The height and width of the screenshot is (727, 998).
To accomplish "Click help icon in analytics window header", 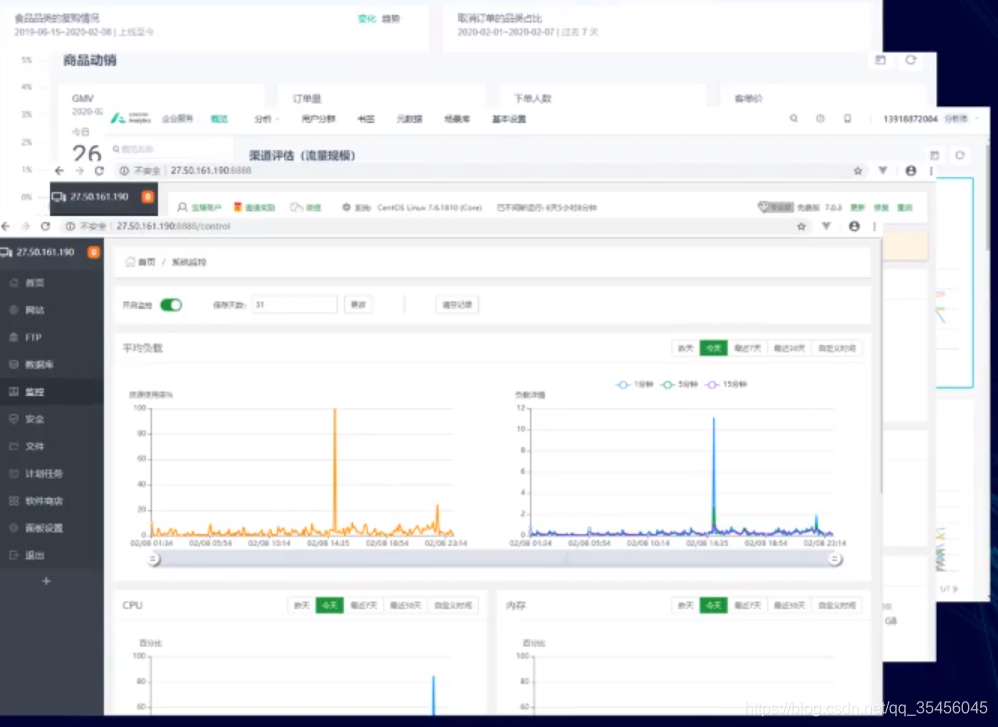I will coord(820,118).
